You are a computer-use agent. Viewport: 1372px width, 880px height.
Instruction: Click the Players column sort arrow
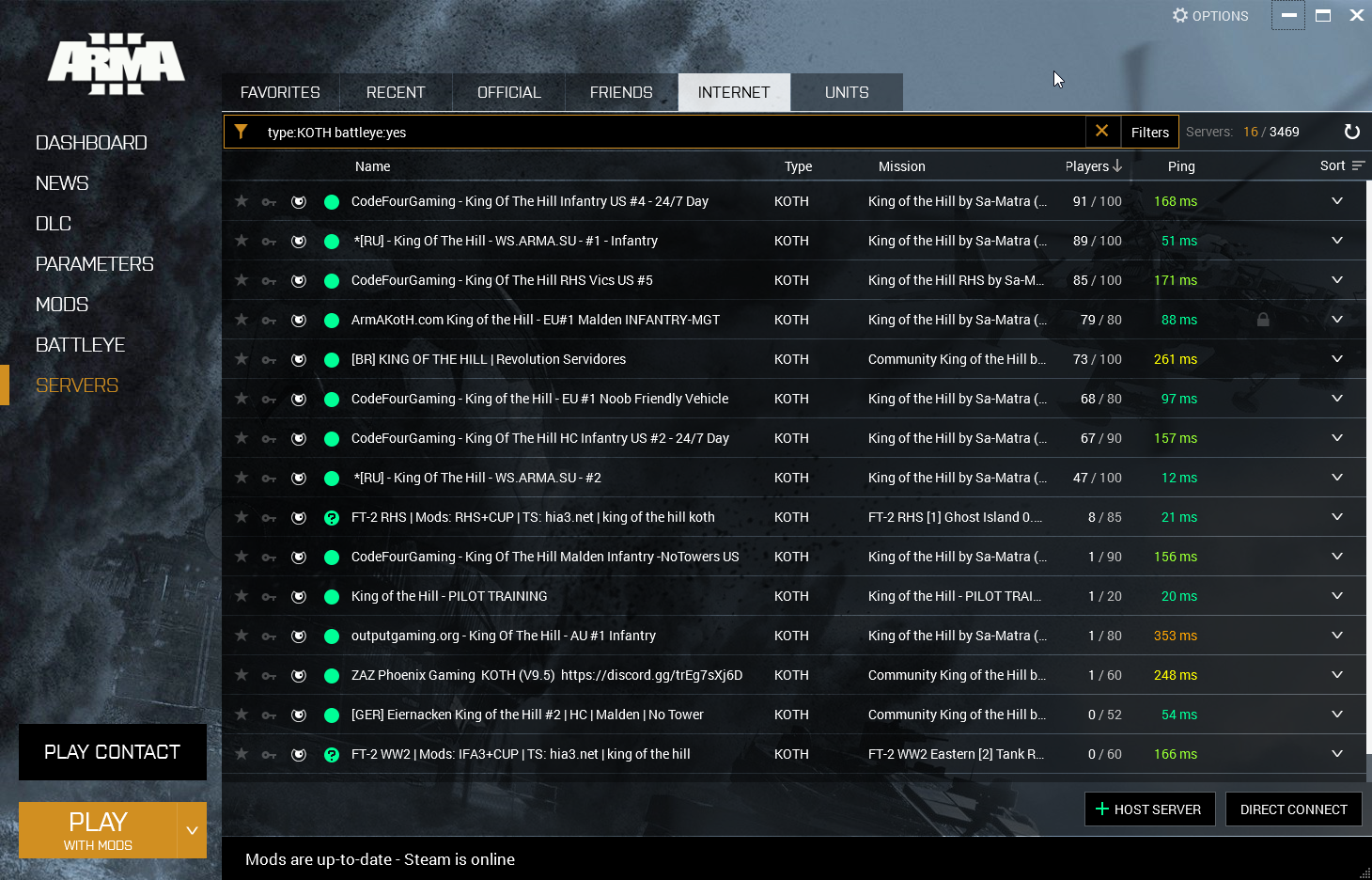(x=1117, y=166)
